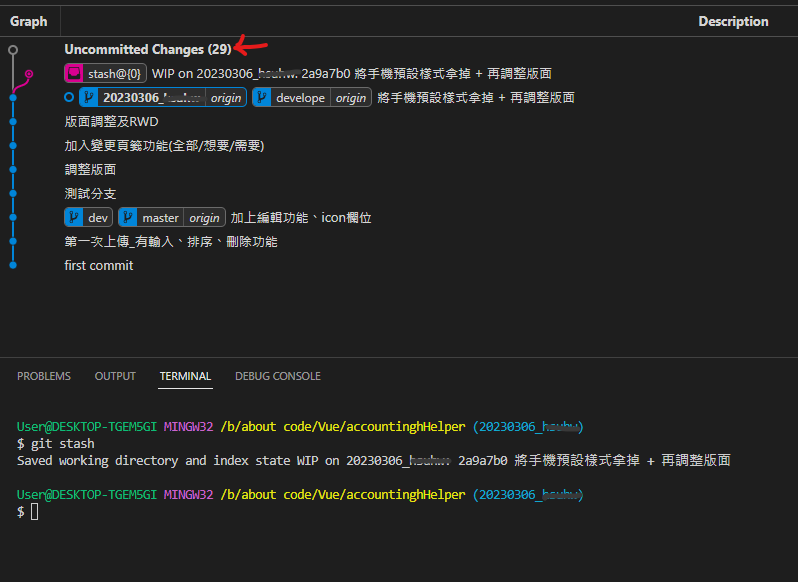Click the pink stash box icon
Image resolution: width=798 pixels, height=582 pixels.
click(x=74, y=73)
